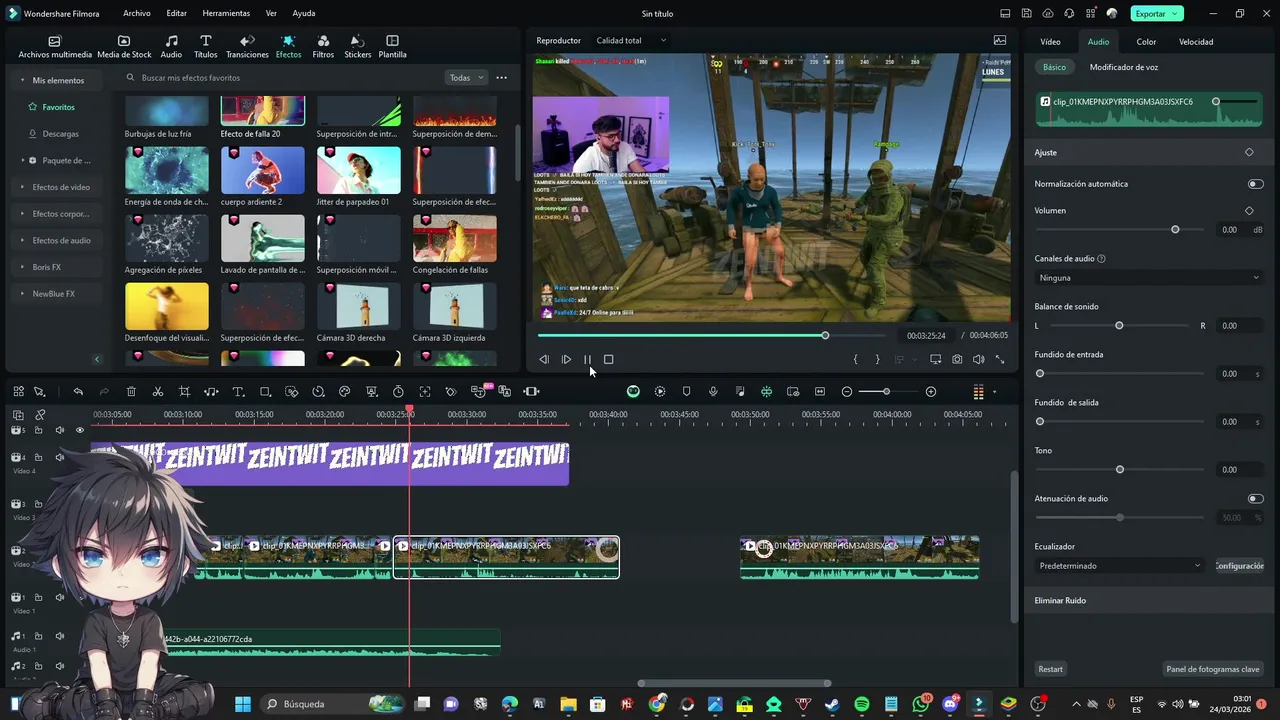This screenshot has width=1280, height=720.
Task: Adjust the Tono slider
Action: tap(1120, 469)
